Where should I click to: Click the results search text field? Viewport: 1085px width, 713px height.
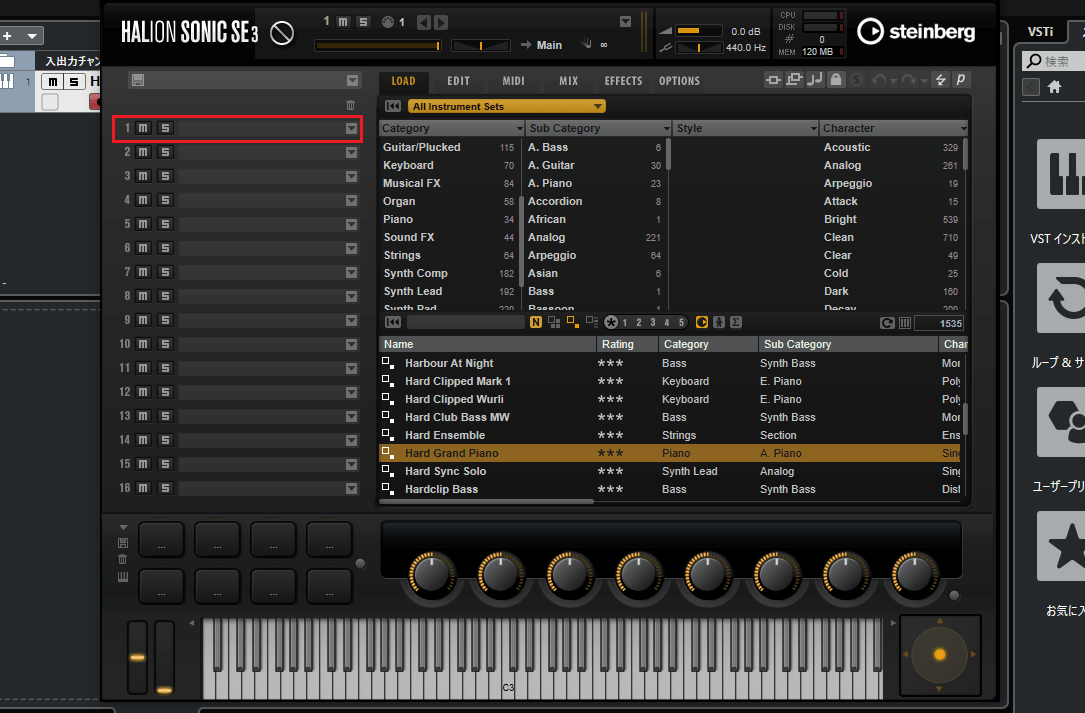click(466, 322)
